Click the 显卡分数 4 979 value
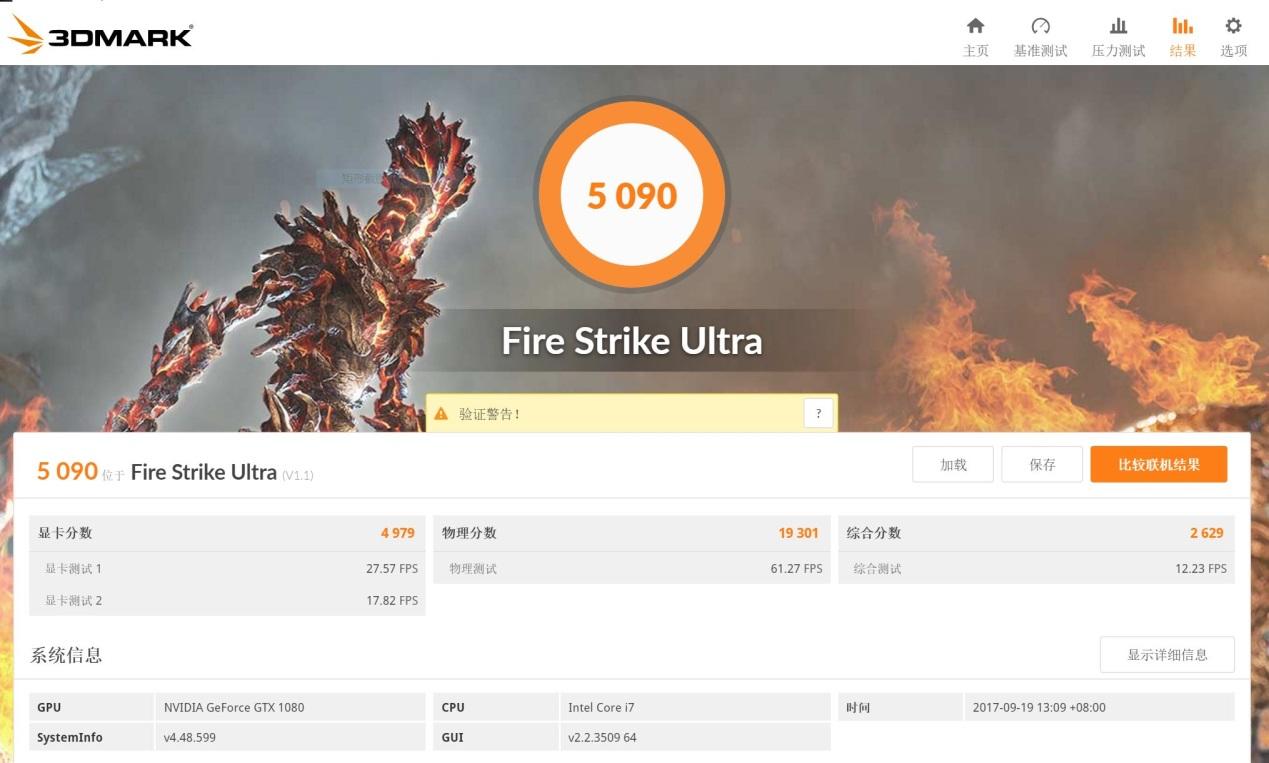 point(397,533)
